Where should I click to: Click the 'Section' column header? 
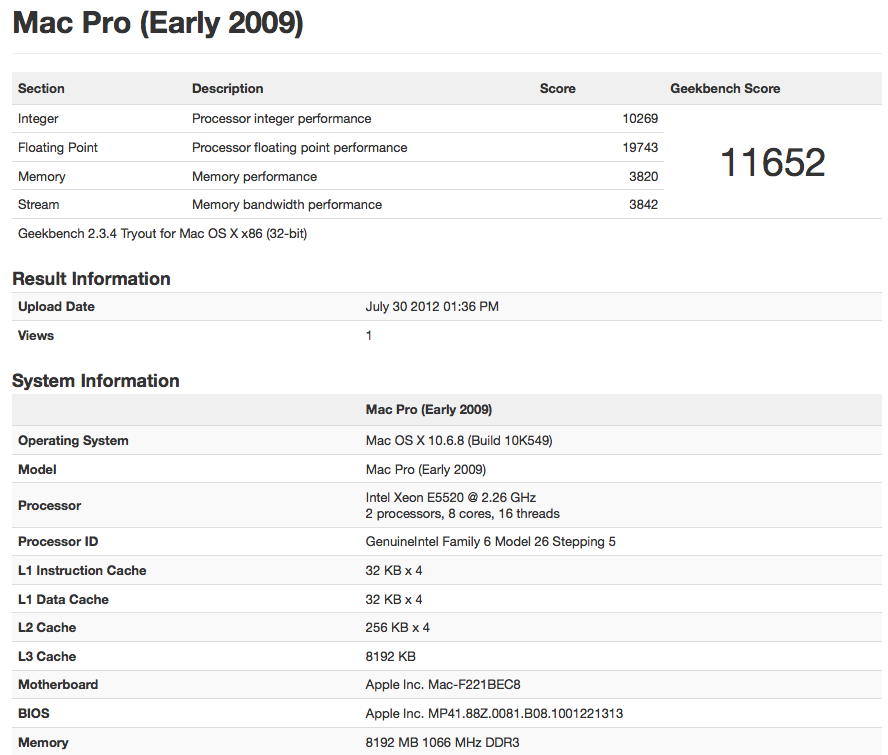pos(41,88)
